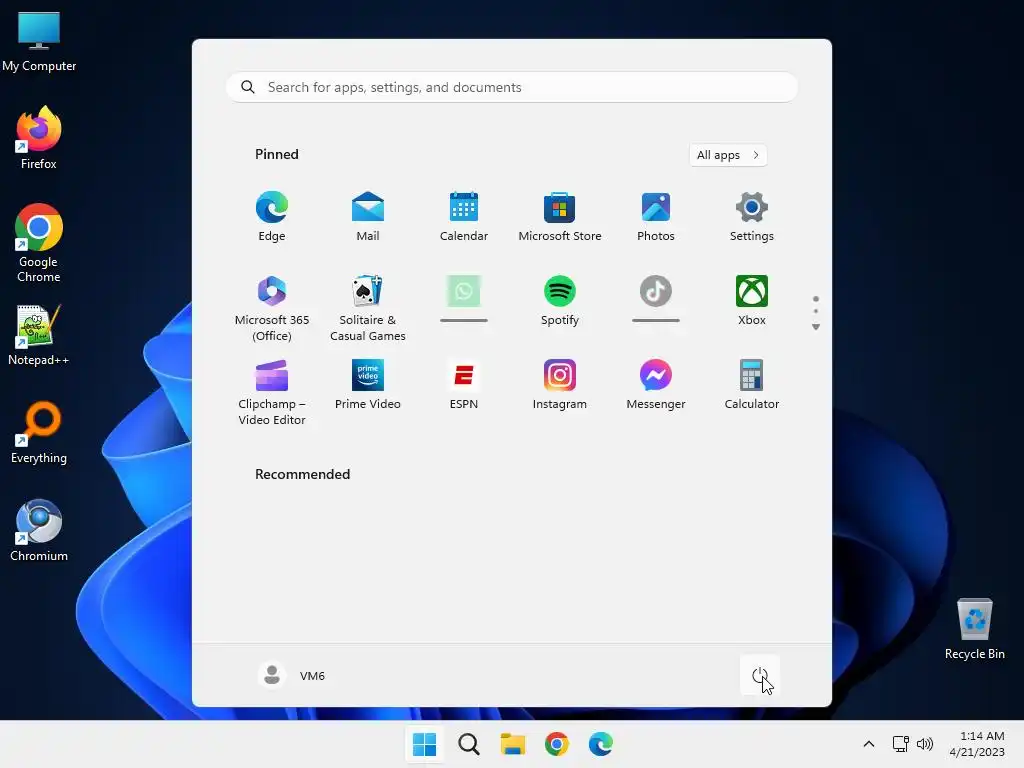Select the Firefox desktop shortcut
Image resolution: width=1024 pixels, height=768 pixels.
pyautogui.click(x=39, y=138)
